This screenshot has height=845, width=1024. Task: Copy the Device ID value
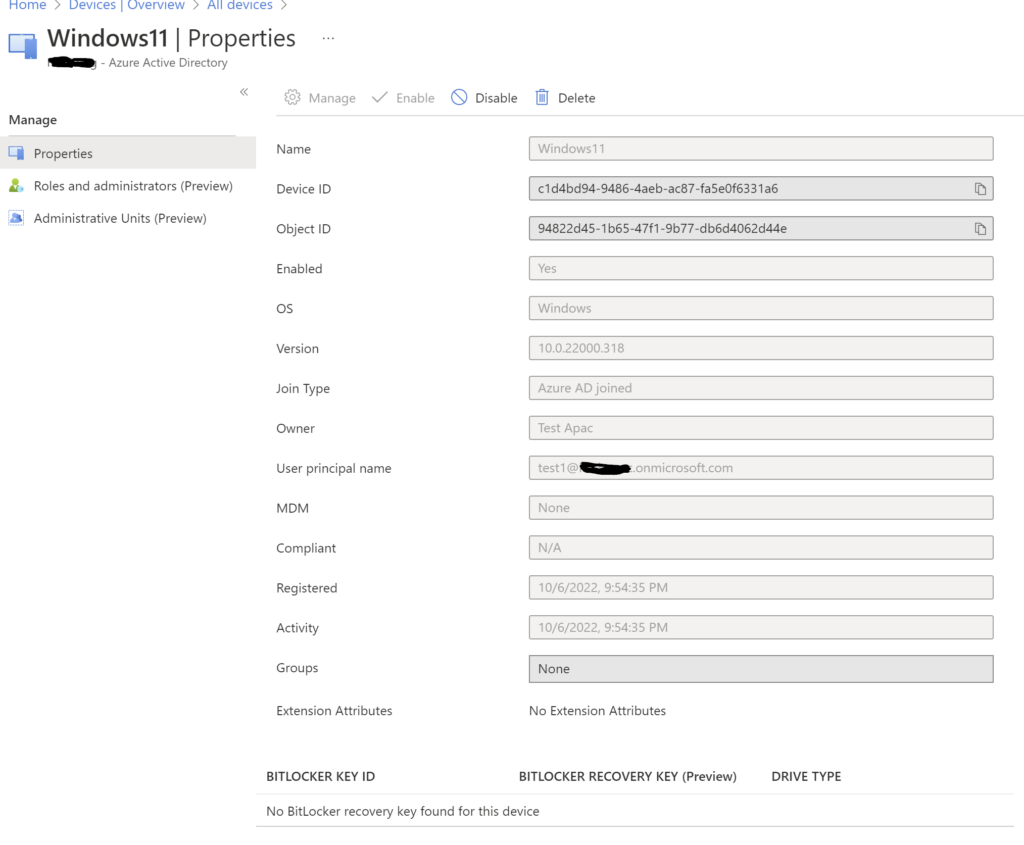click(x=980, y=189)
